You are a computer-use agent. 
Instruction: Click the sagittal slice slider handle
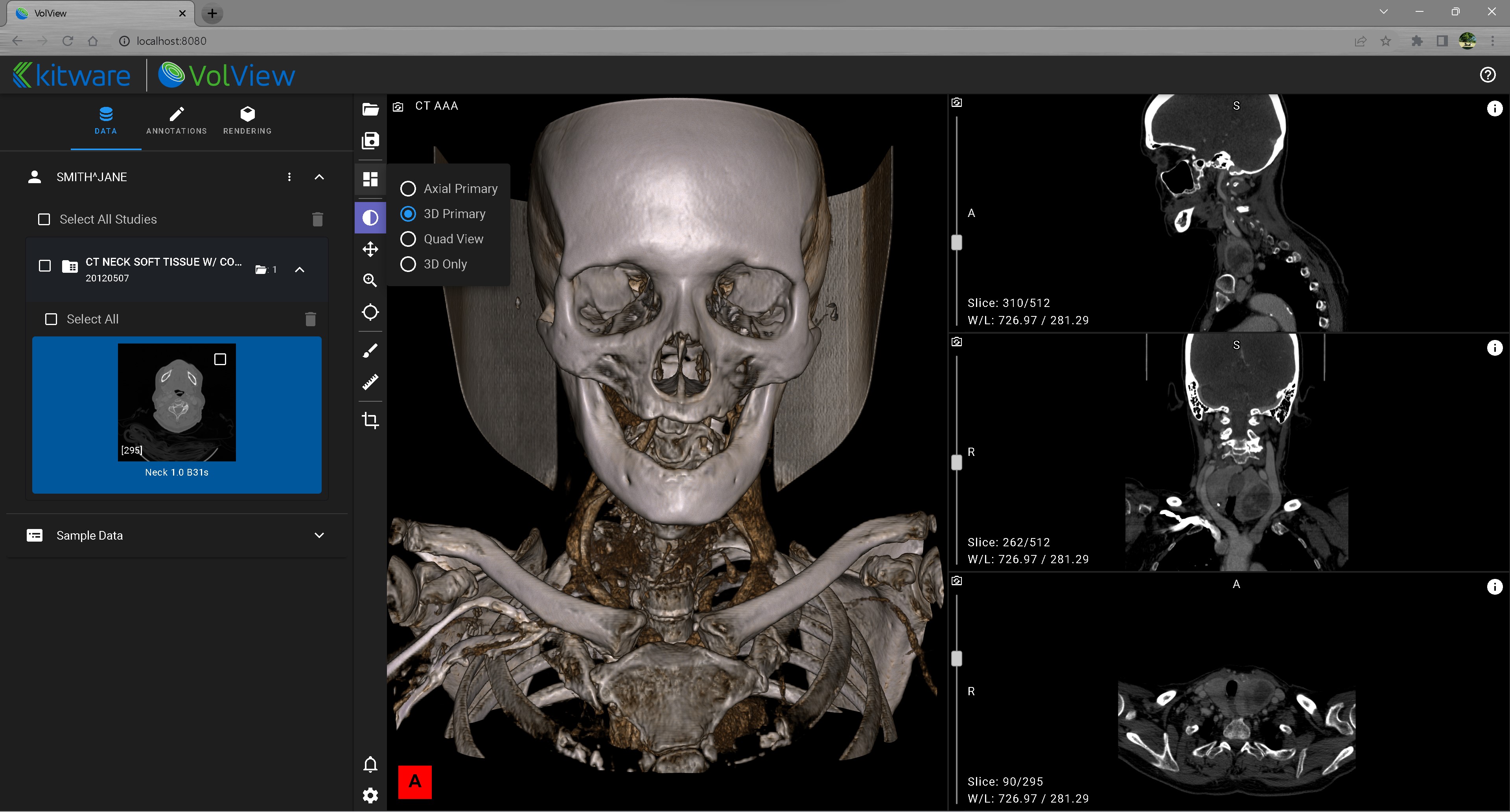click(x=957, y=242)
